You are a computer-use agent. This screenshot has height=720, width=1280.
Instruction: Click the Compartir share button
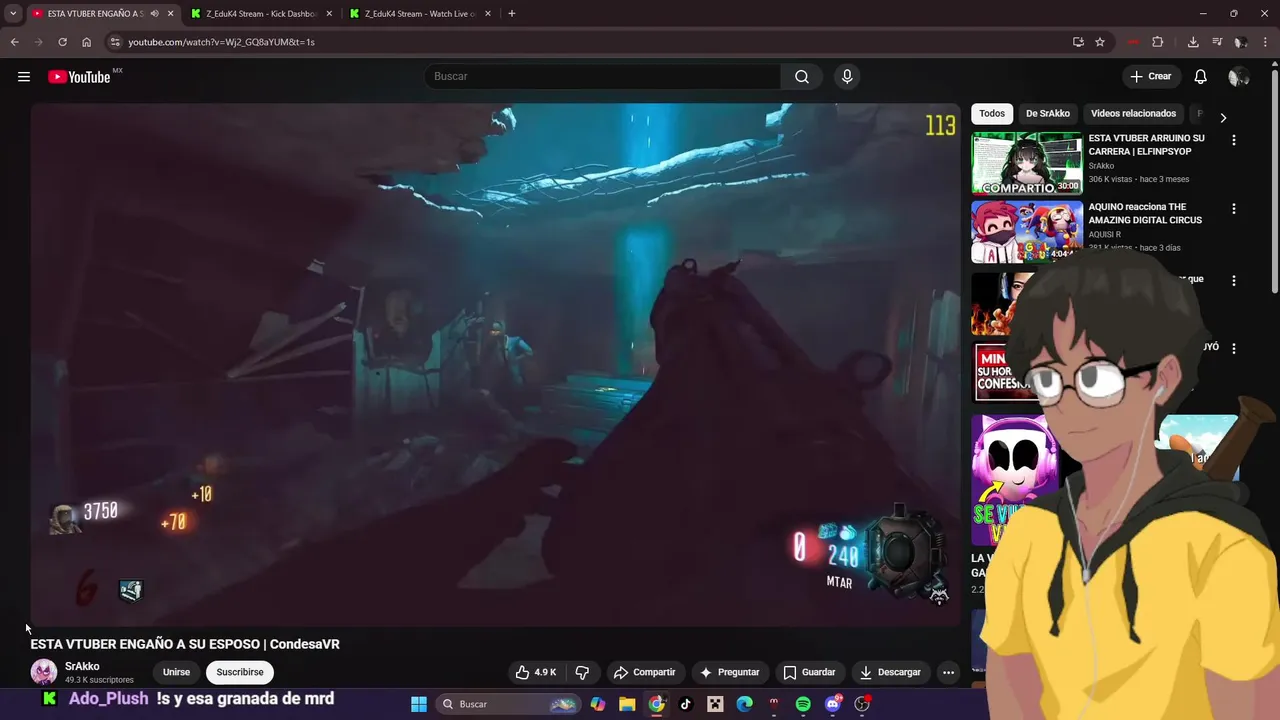[644, 672]
